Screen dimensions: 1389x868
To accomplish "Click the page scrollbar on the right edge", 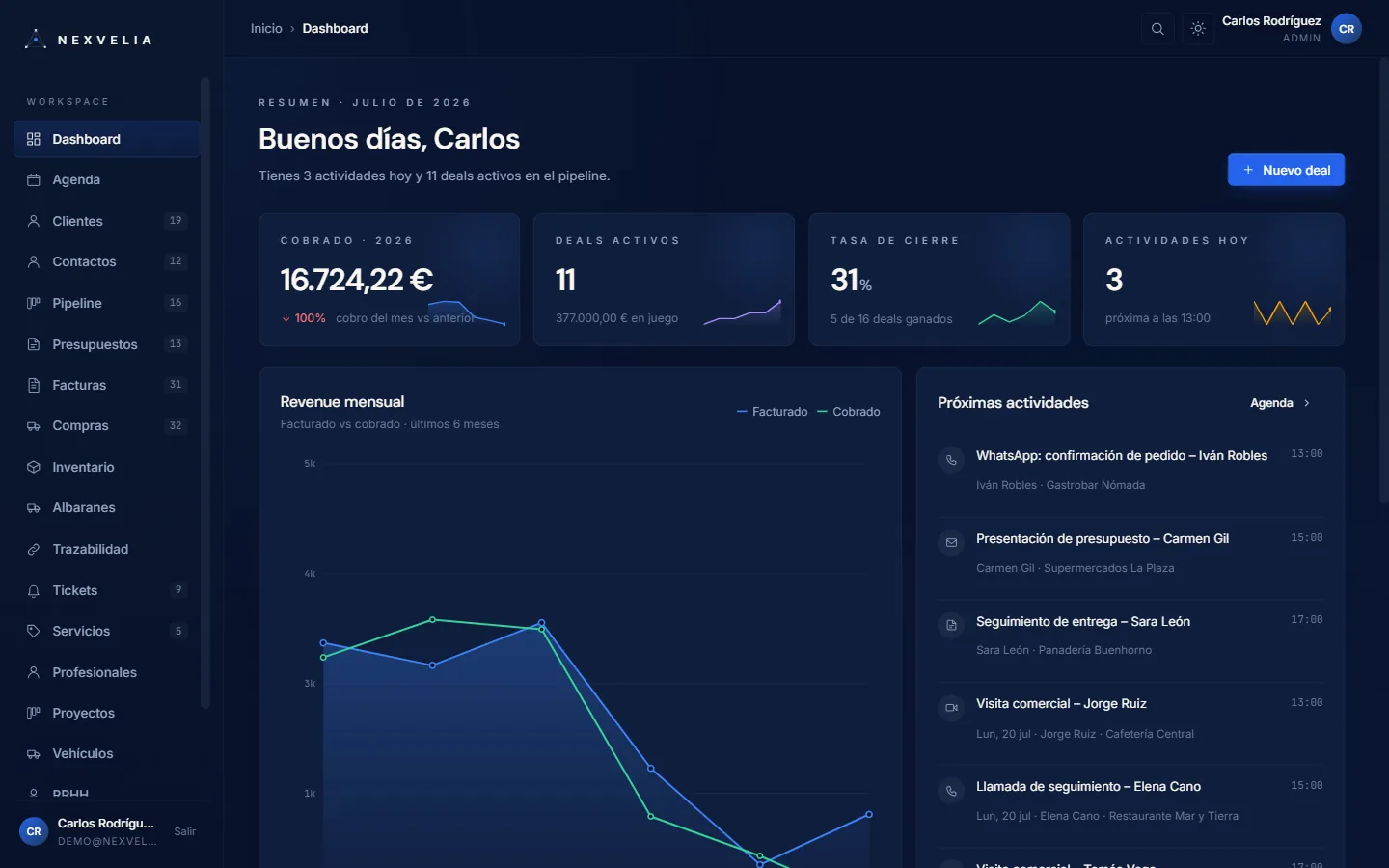I will [x=1384, y=280].
